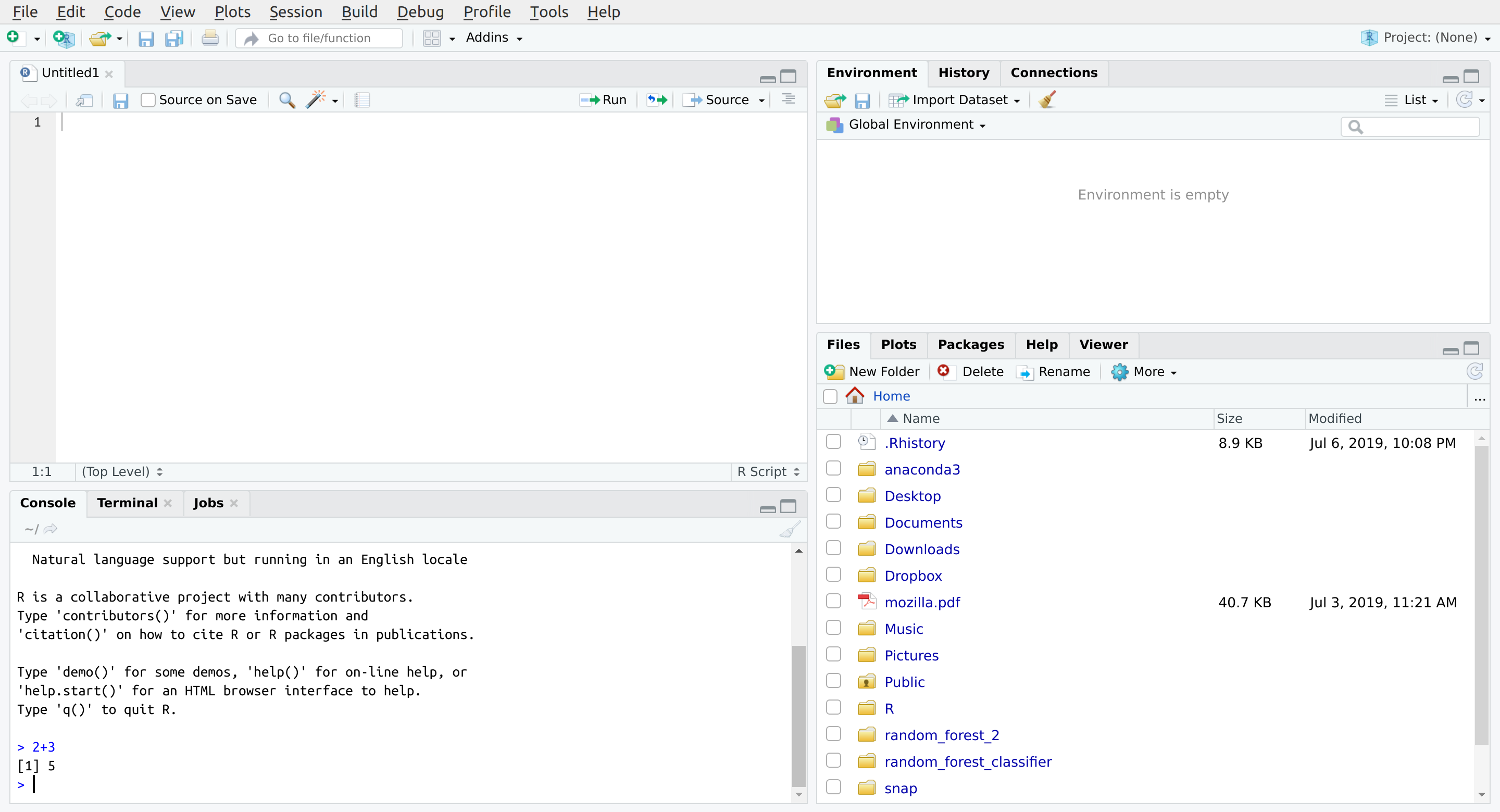Open the More dropdown in Files pane
The width and height of the screenshot is (1500, 812).
coord(1144,372)
